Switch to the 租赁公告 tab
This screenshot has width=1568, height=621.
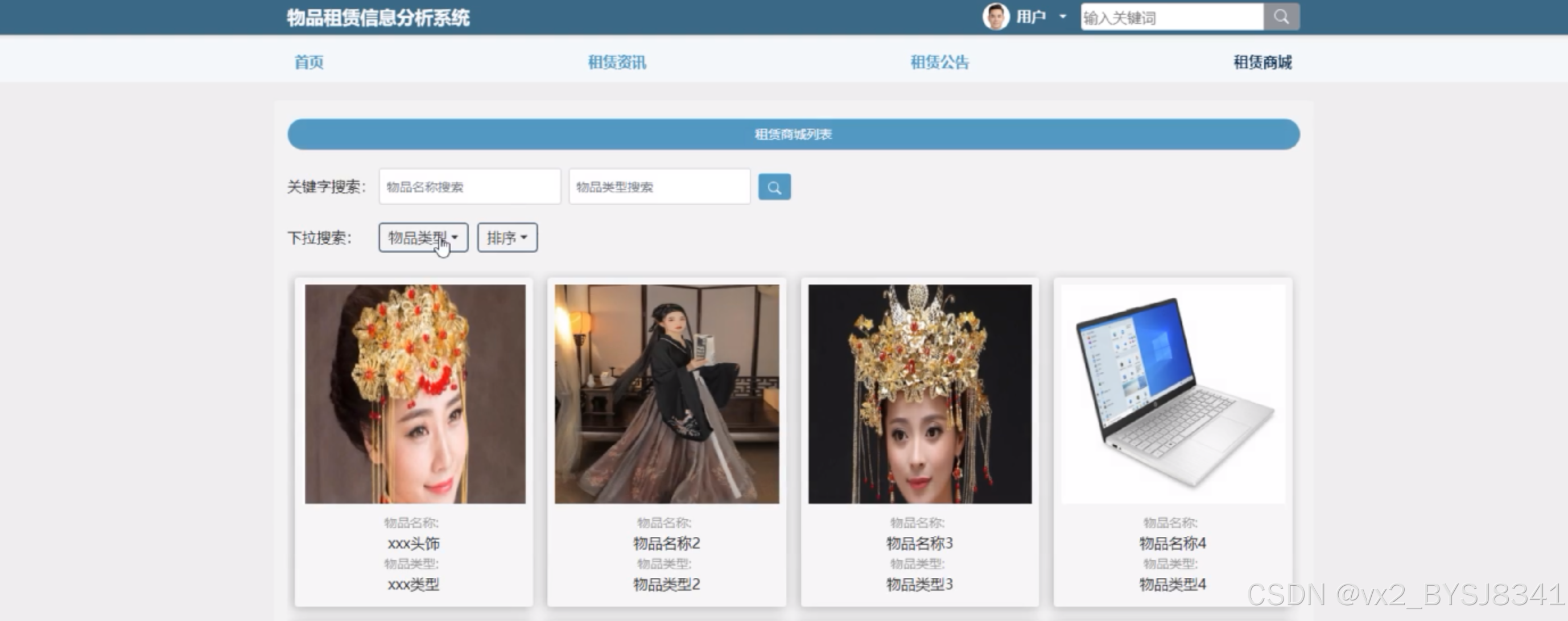939,62
